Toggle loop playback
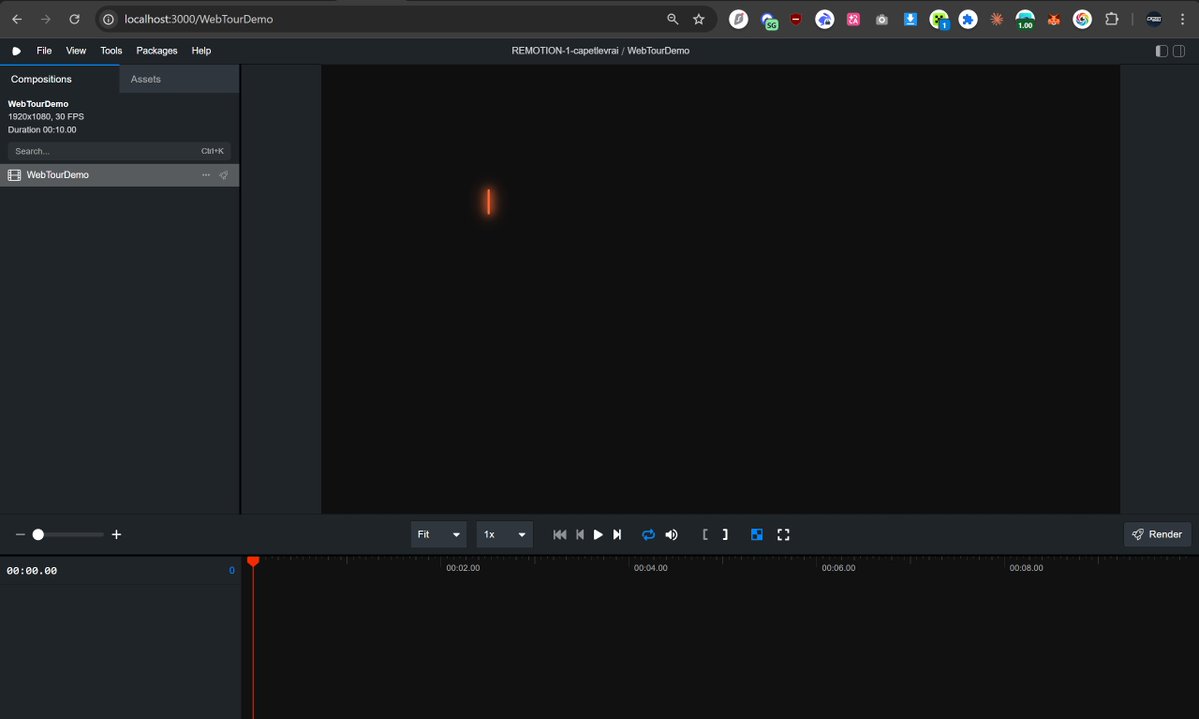The image size is (1199, 719). coord(648,535)
